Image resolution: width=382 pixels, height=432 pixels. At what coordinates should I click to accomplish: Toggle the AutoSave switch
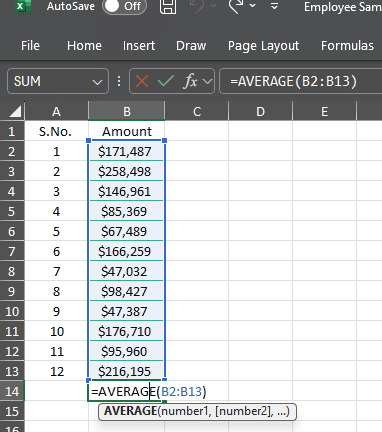124,6
